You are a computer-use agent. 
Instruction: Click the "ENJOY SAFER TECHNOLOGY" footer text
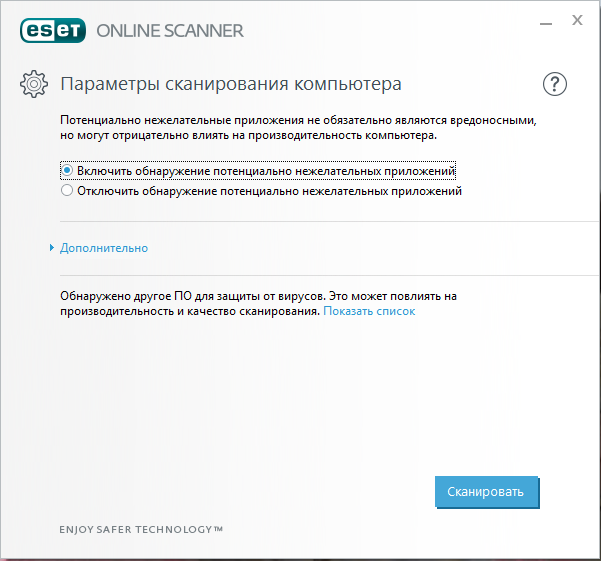[141, 530]
